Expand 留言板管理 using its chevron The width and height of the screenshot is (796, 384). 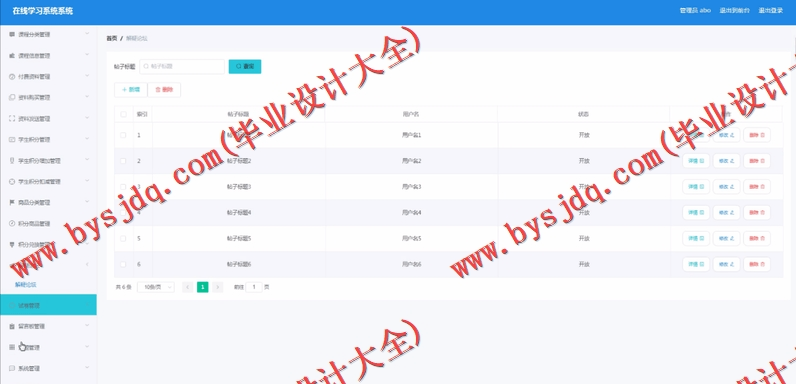(87, 326)
